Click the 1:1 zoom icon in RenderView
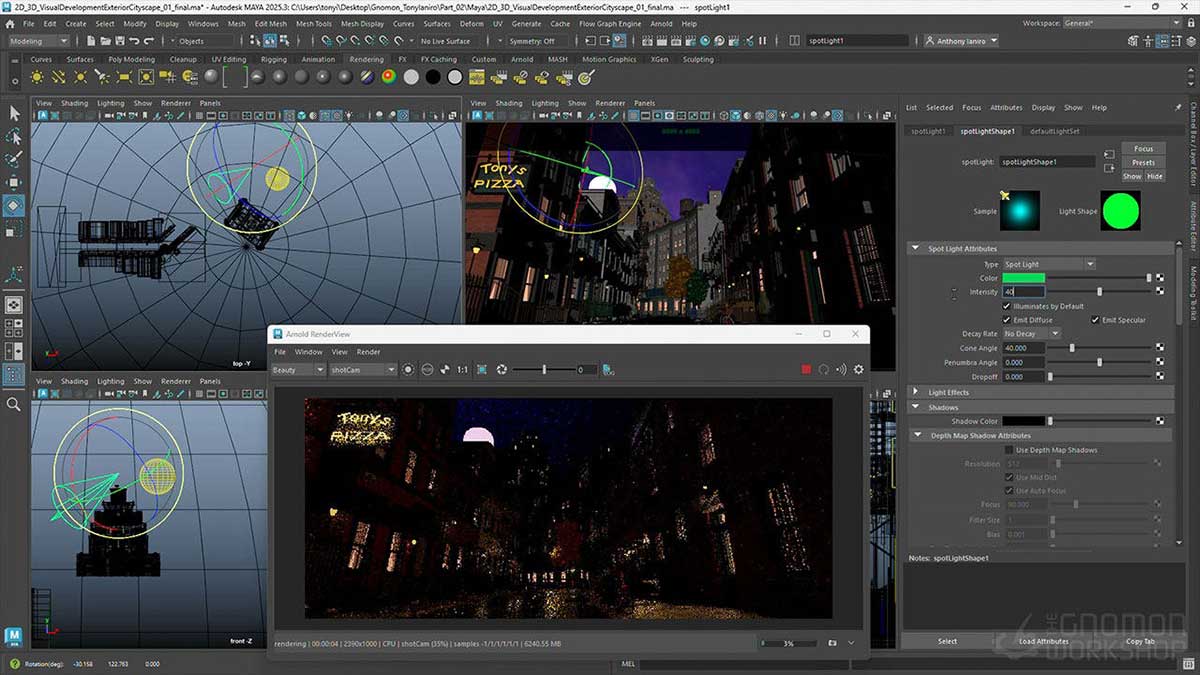Image resolution: width=1200 pixels, height=675 pixels. pos(461,370)
